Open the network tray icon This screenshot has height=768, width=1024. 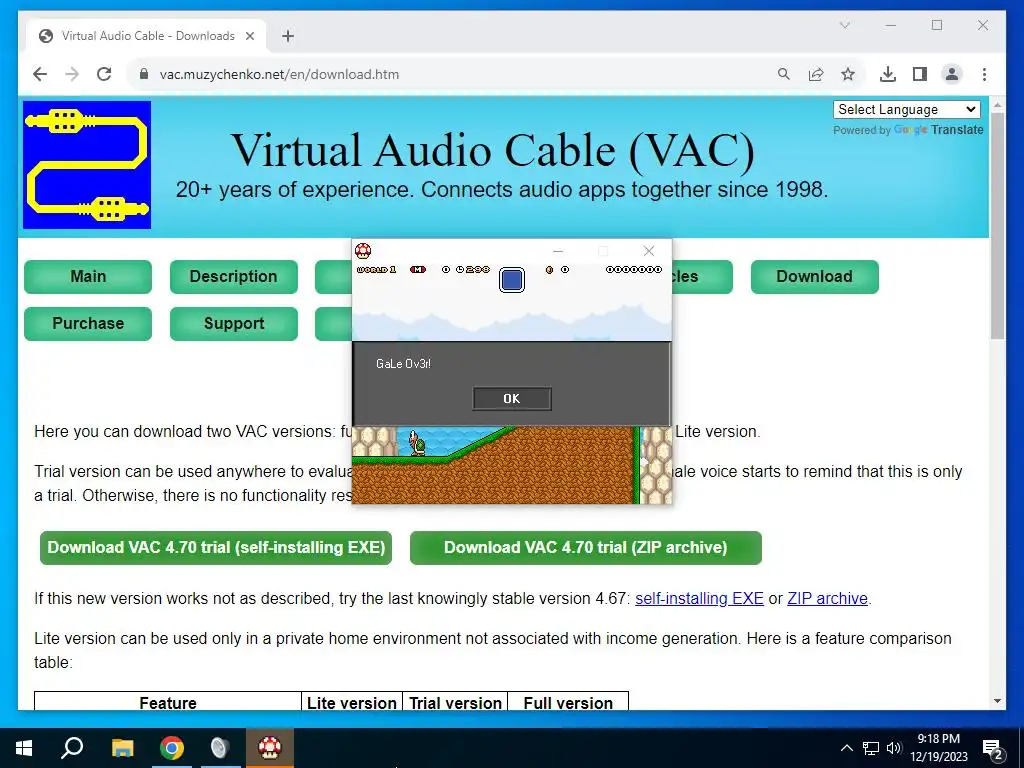871,748
